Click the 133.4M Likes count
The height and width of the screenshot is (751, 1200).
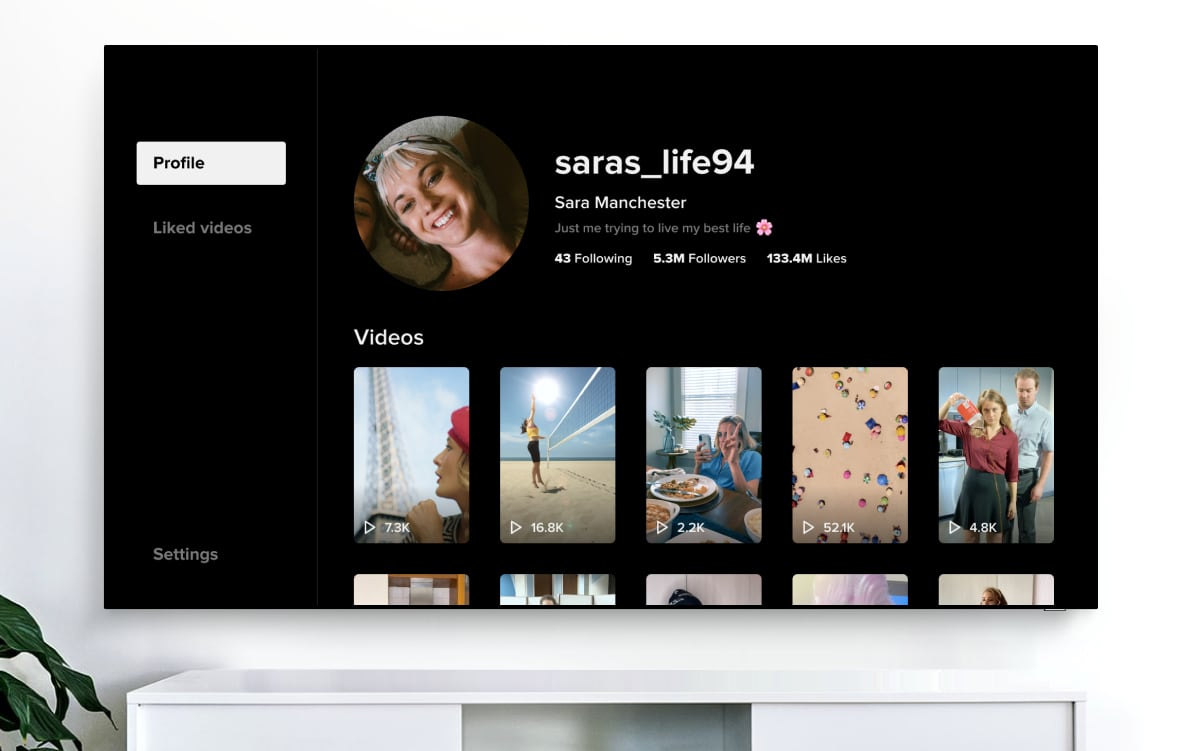806,258
